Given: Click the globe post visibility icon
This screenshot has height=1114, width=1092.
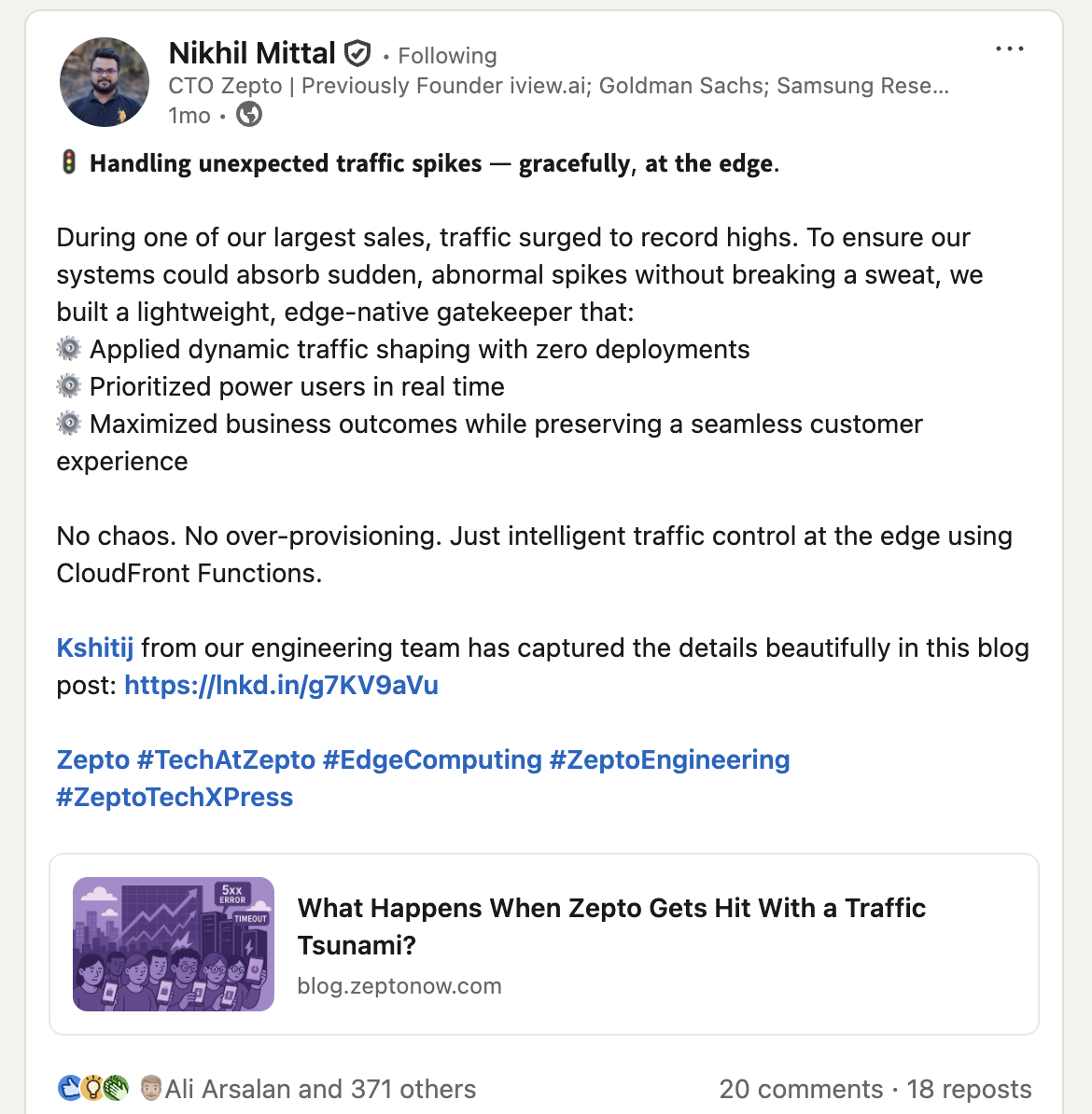Looking at the screenshot, I should (x=249, y=115).
